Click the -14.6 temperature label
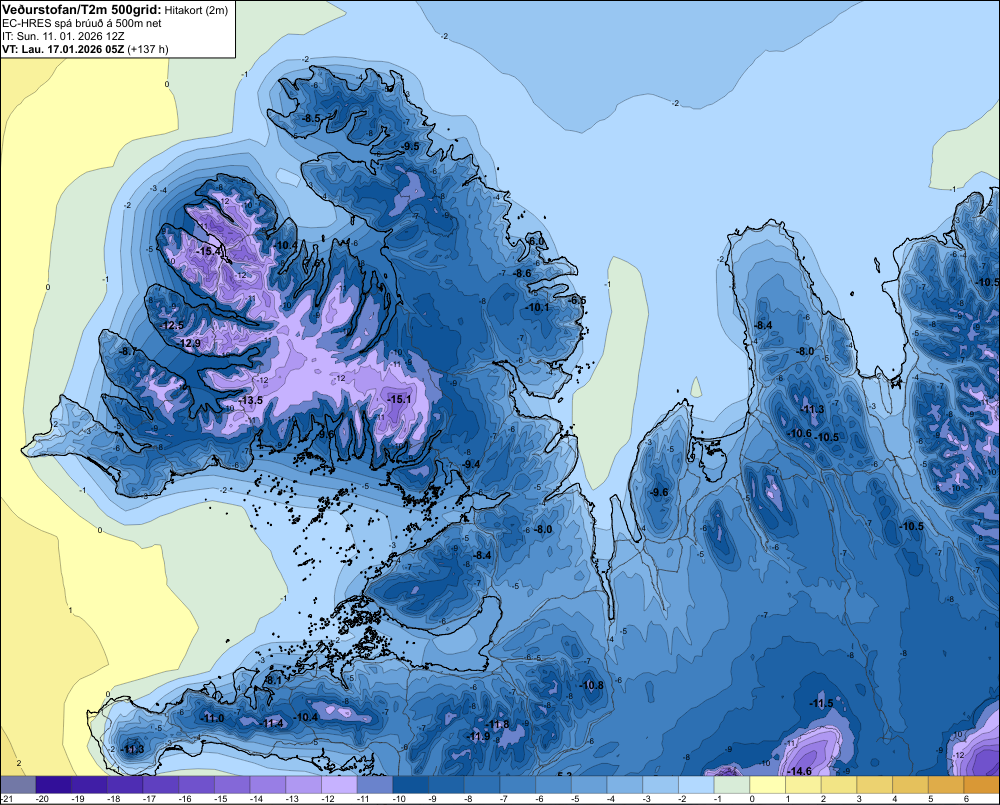The width and height of the screenshot is (1000, 805). tap(799, 771)
